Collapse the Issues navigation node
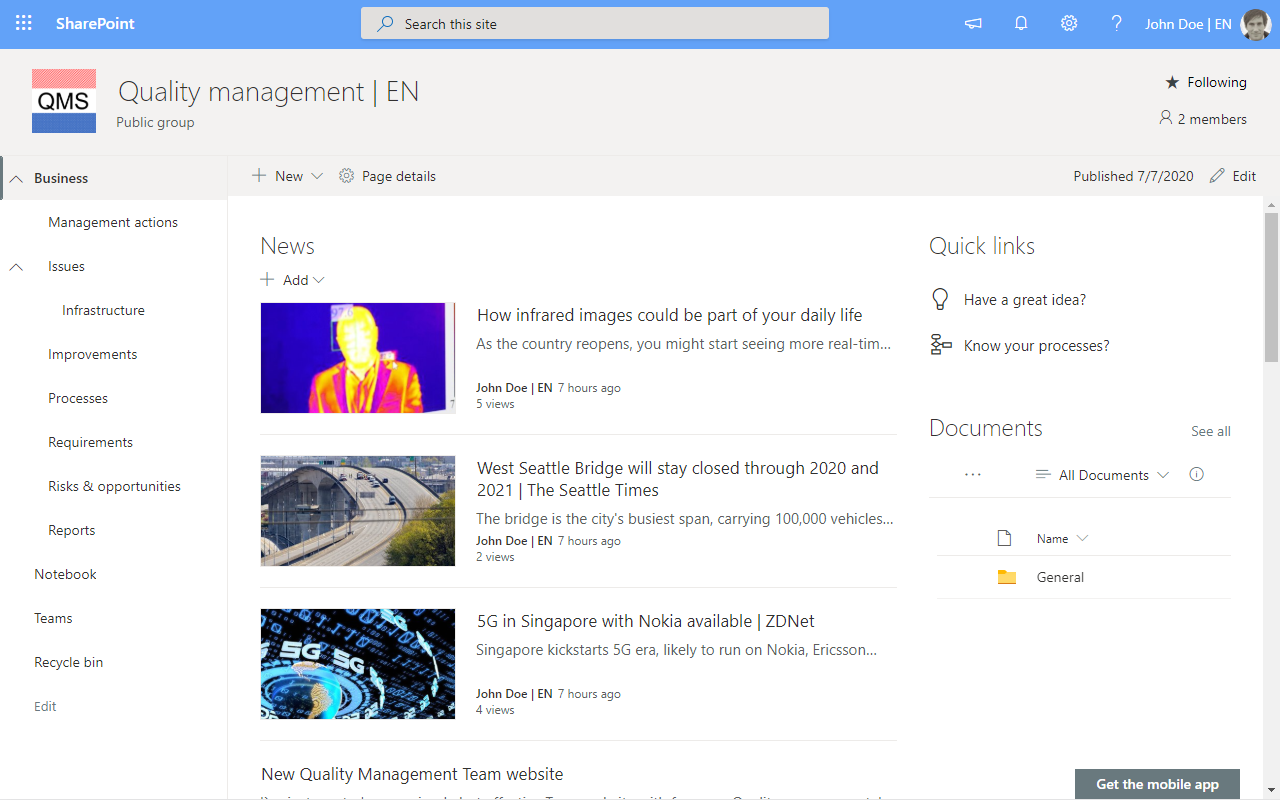The width and height of the screenshot is (1280, 800). click(16, 267)
